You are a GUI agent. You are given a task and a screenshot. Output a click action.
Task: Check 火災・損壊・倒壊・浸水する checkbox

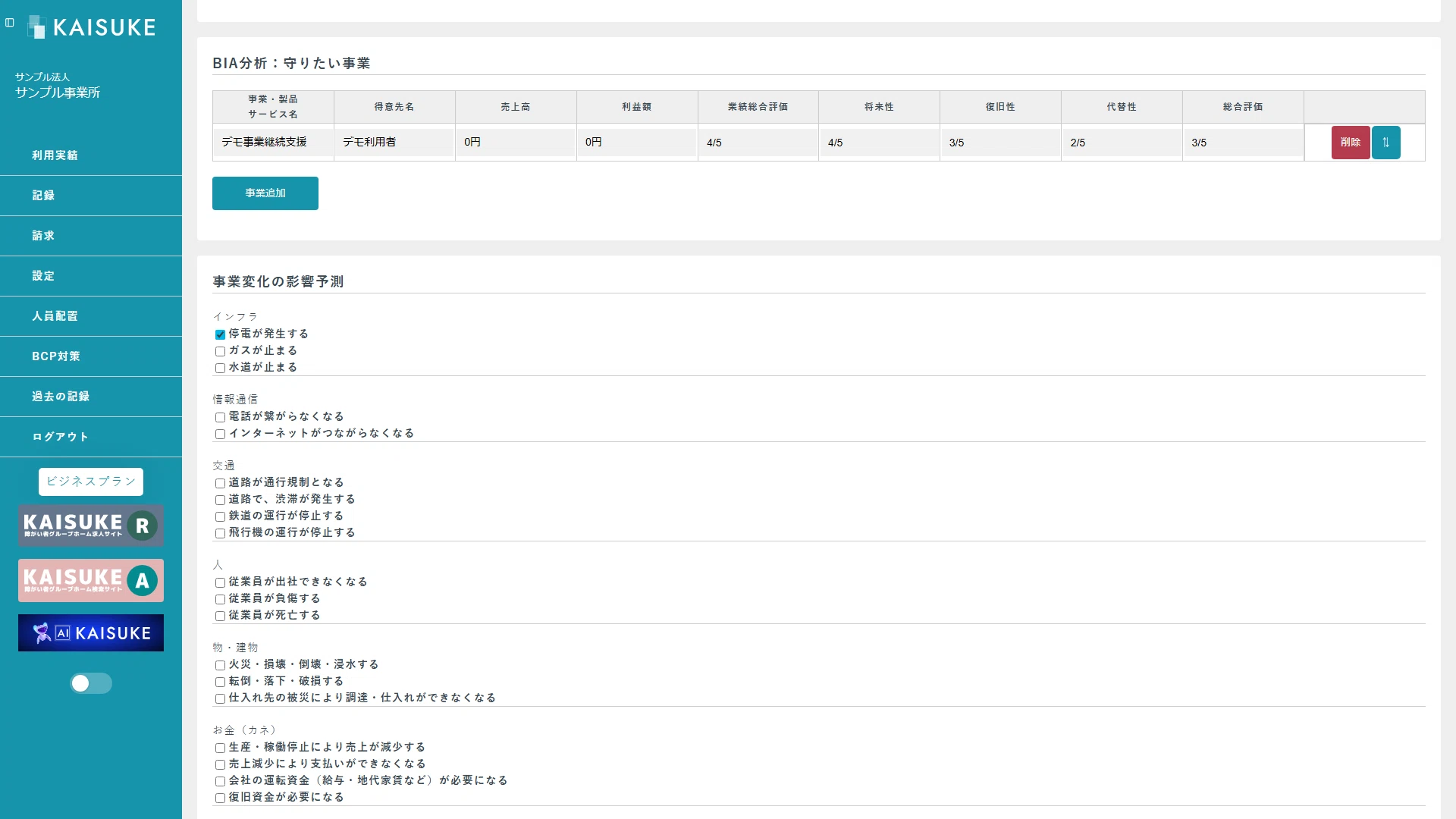[x=220, y=665]
